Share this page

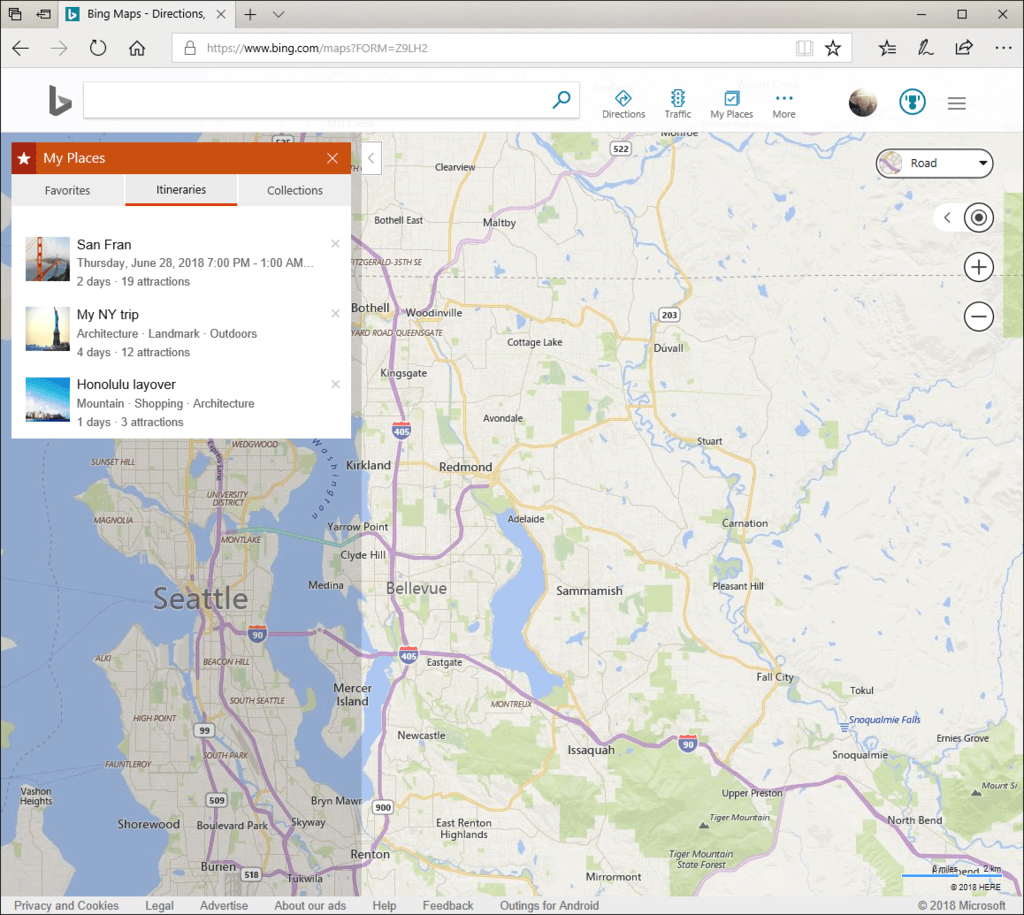(x=964, y=48)
